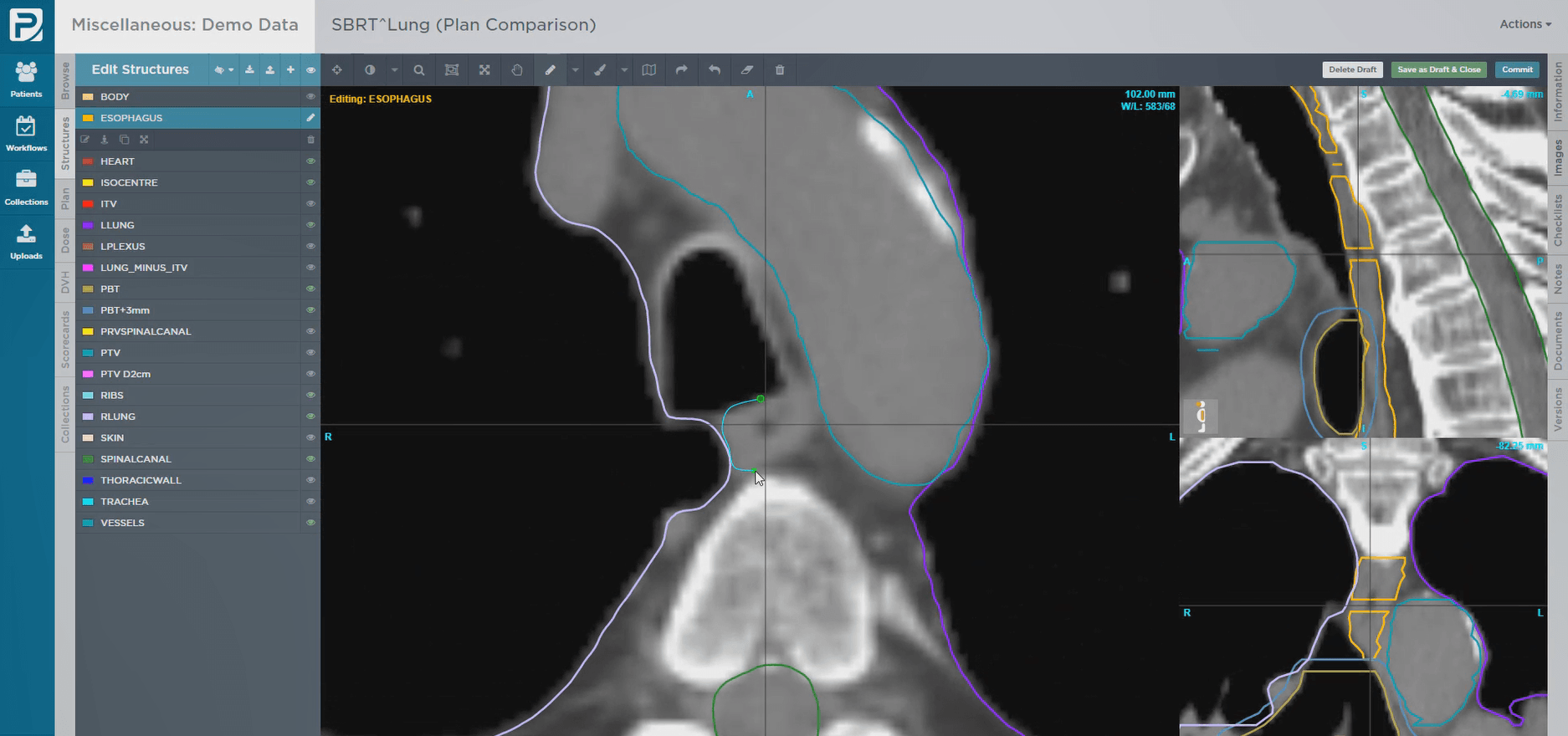Screen dimensions: 1568x736
Task: Click the map/interpolate slices icon
Action: 648,70
